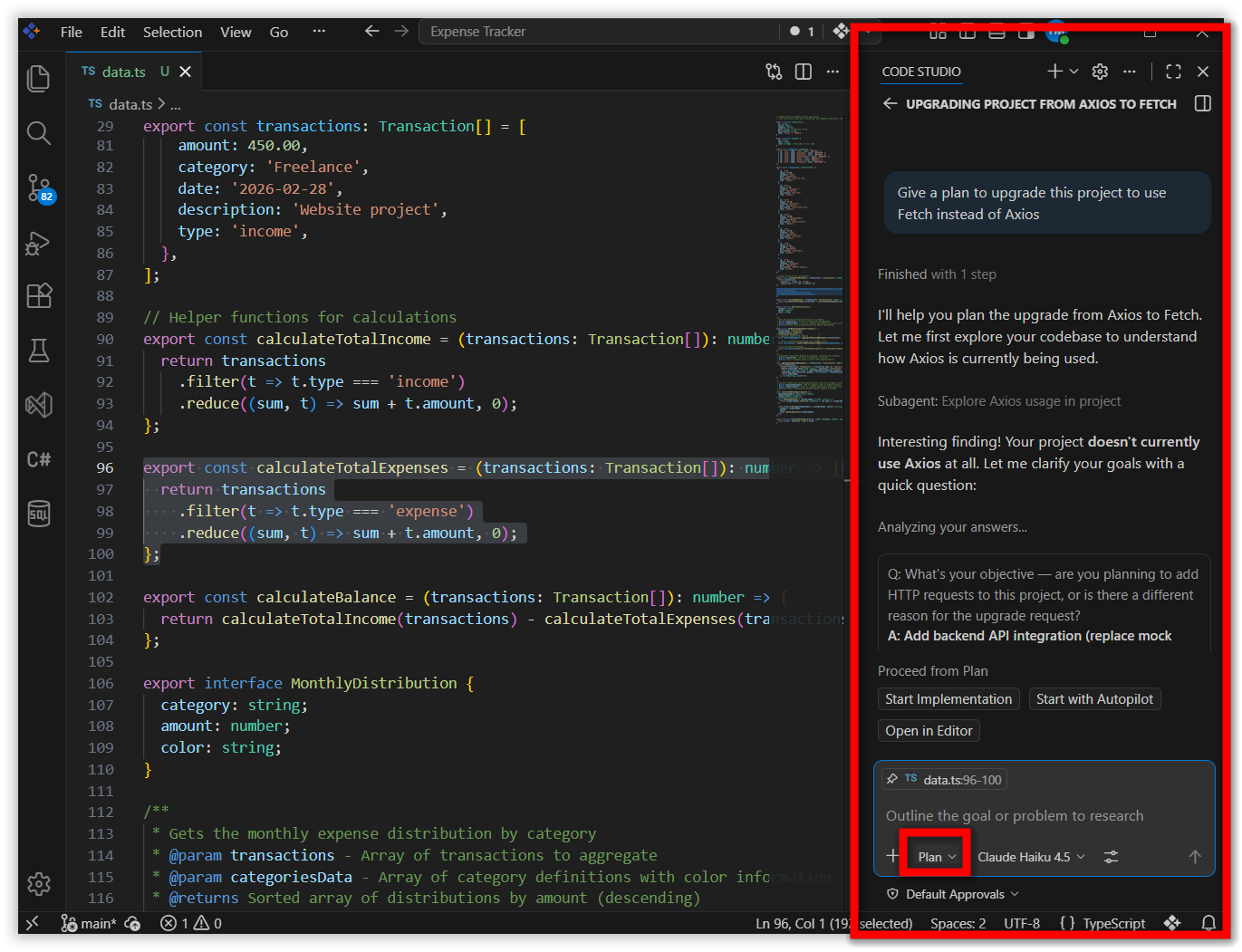Configure tools icon in chat input

1111,856
